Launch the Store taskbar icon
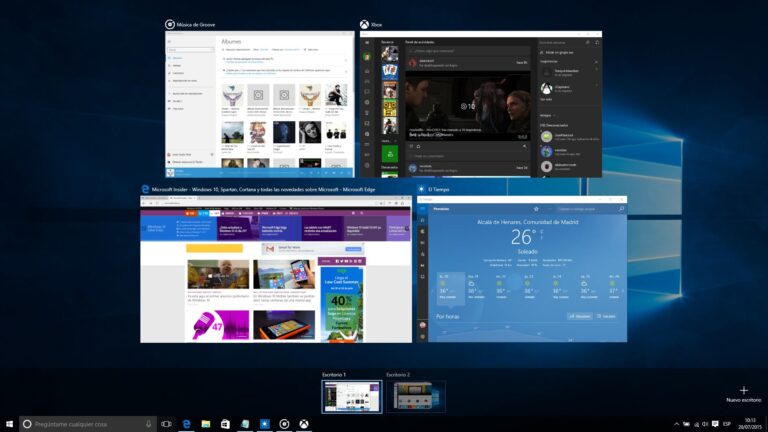Screen dimensions: 768x432 point(225,424)
